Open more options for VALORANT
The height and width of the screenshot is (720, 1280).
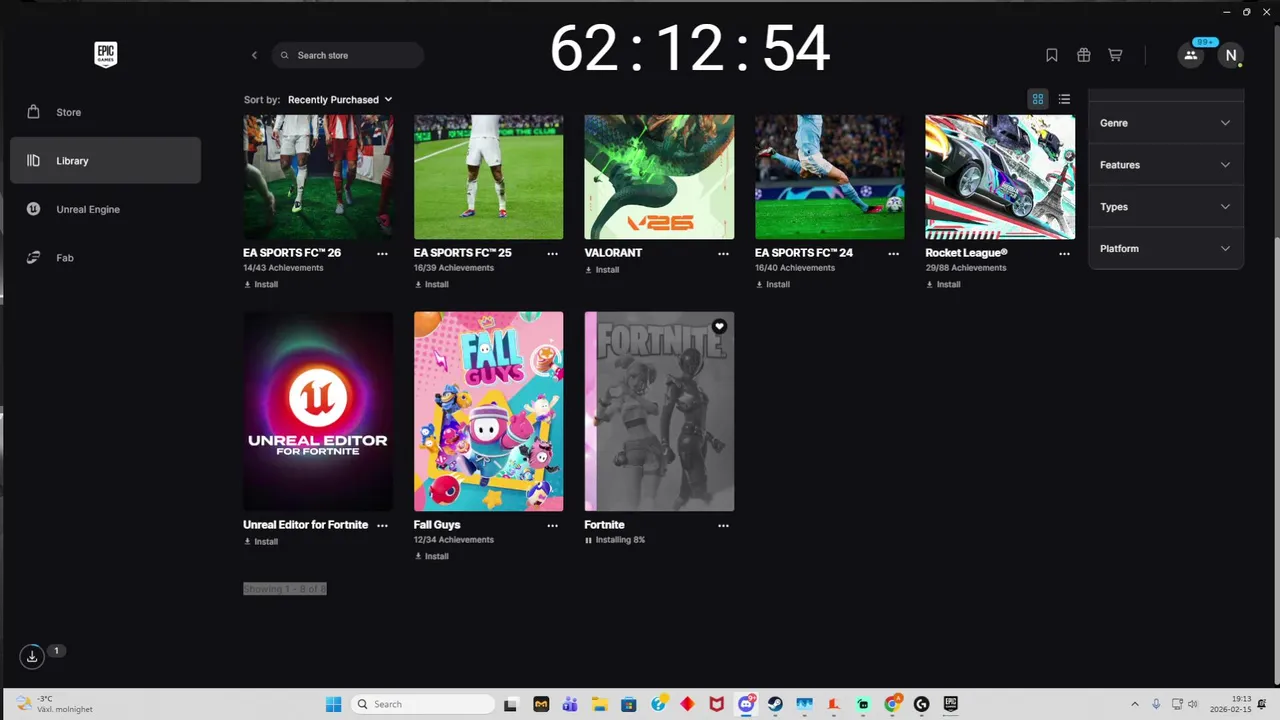(723, 254)
